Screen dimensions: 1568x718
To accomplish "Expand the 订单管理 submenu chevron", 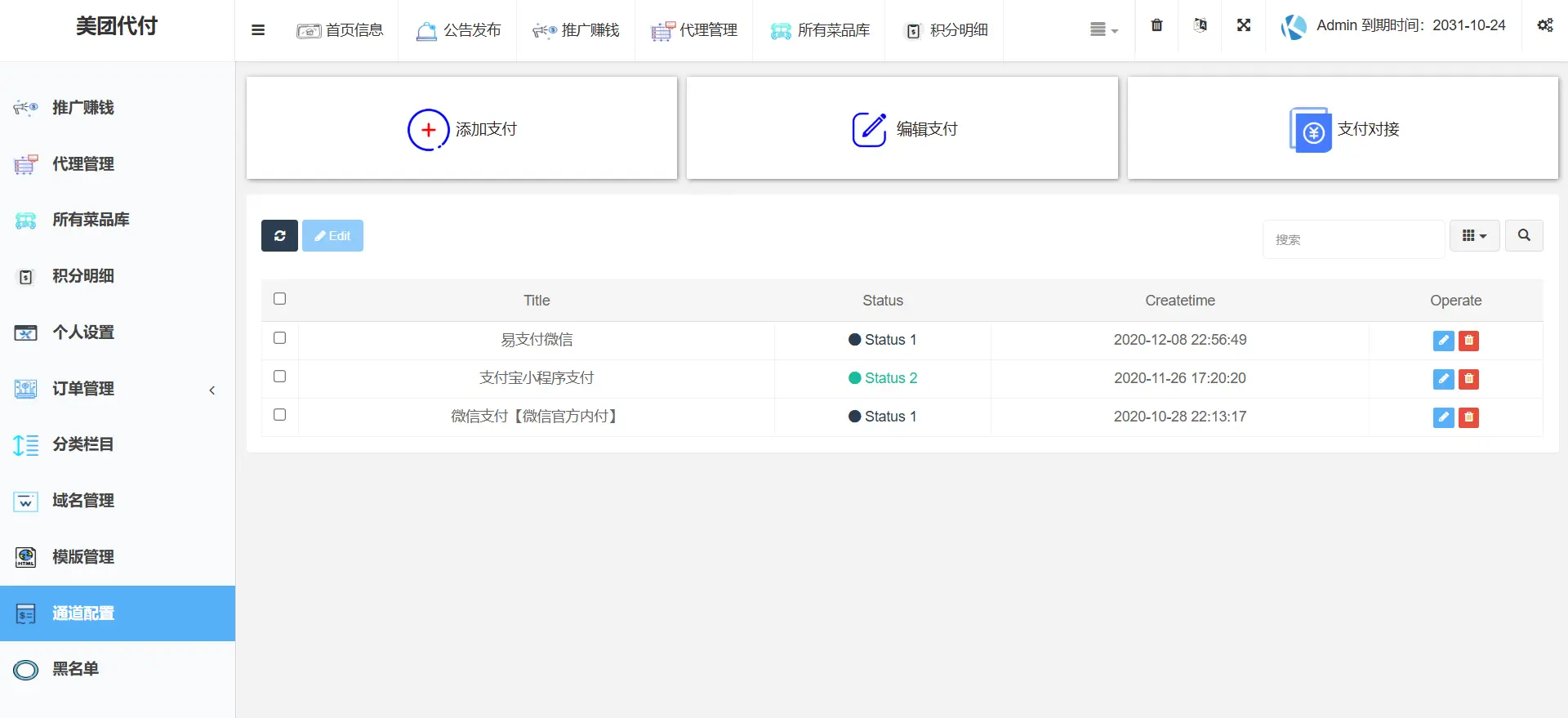I will coord(212,390).
